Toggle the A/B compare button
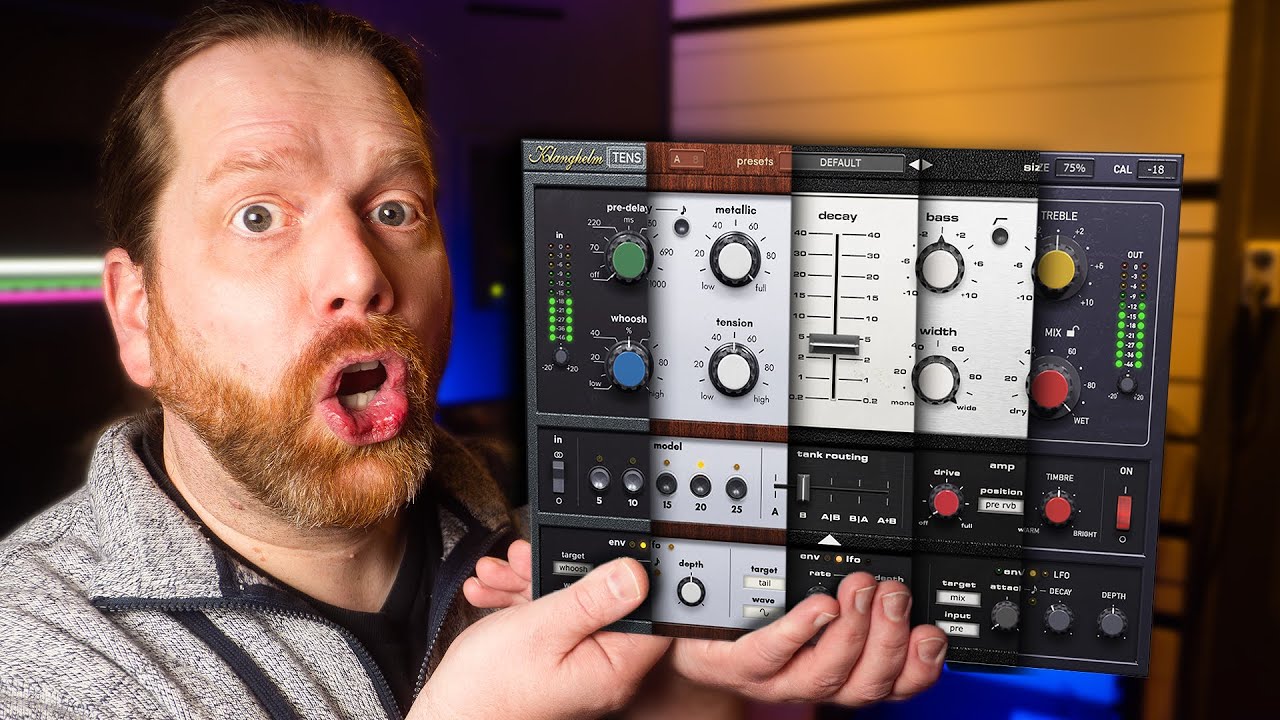1280x720 pixels. [688, 160]
